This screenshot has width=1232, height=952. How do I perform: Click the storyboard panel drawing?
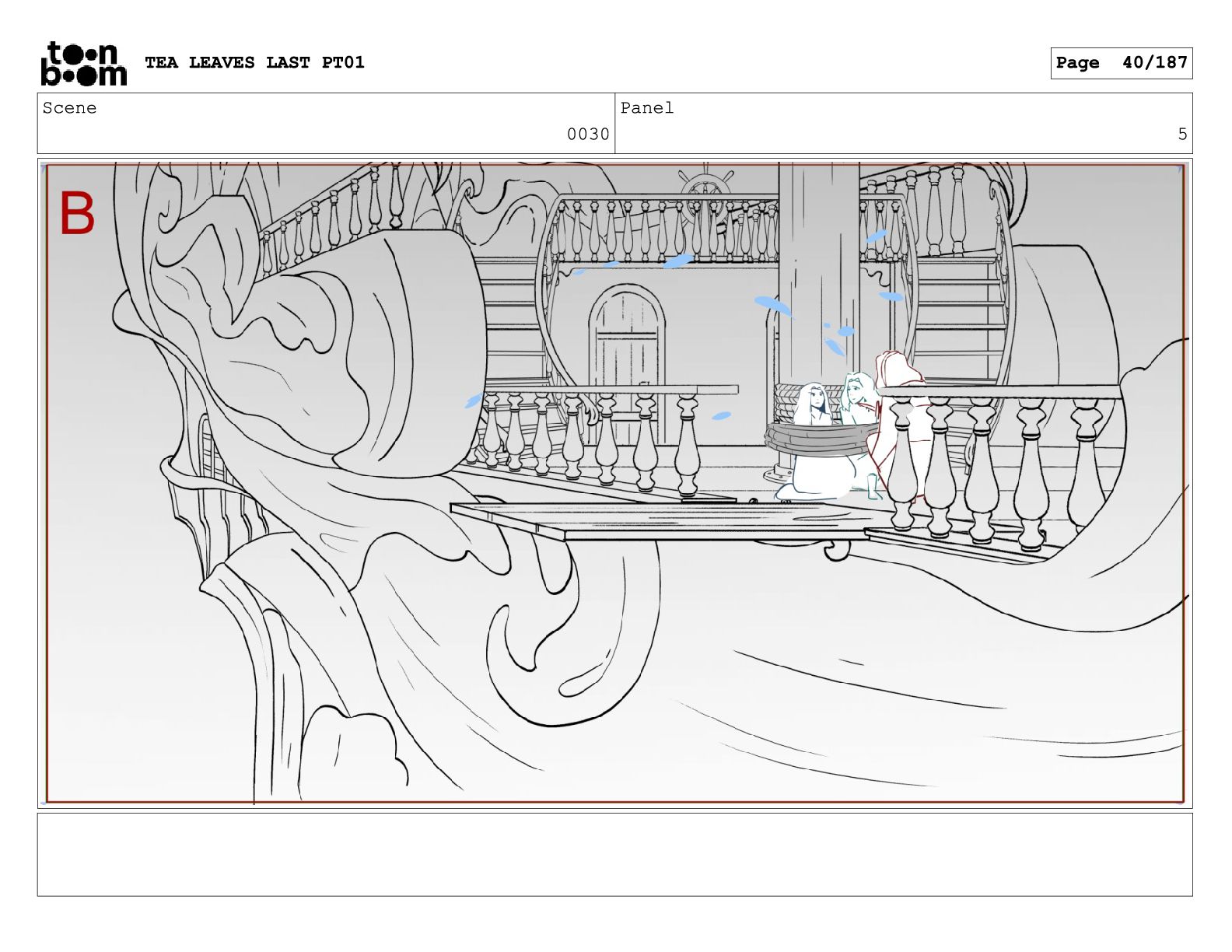click(614, 483)
